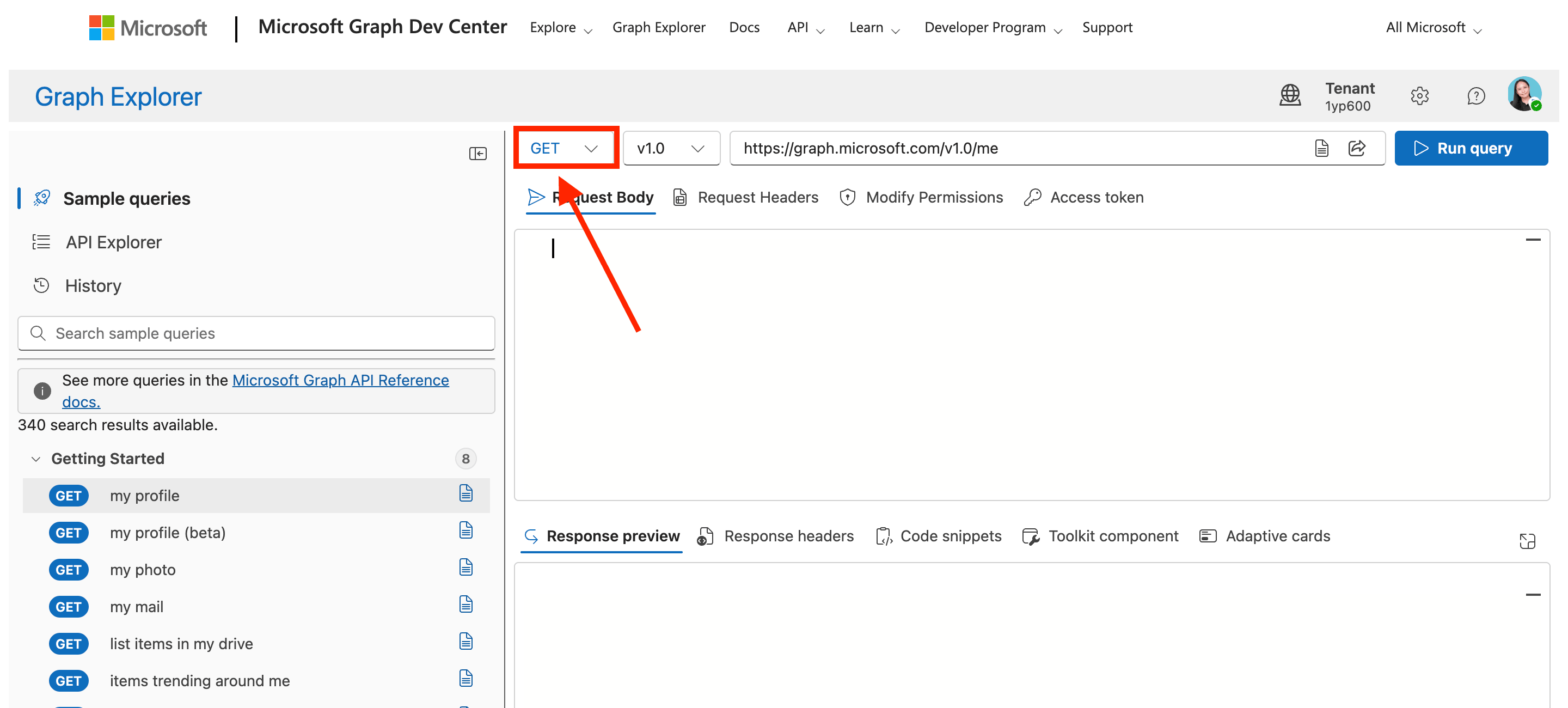Select 'items trending around me' query

[x=256, y=681]
